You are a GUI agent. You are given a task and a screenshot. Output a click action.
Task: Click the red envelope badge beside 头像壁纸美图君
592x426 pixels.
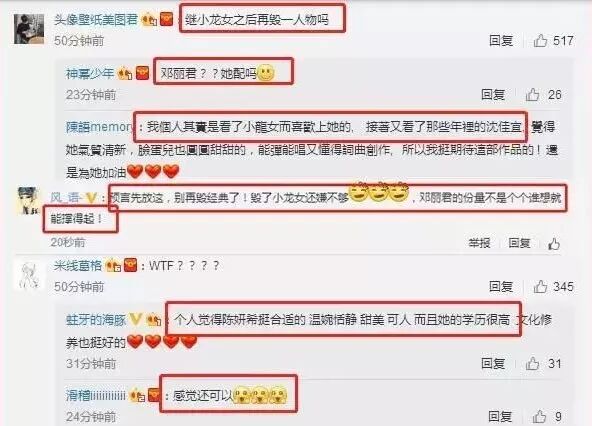(166, 19)
